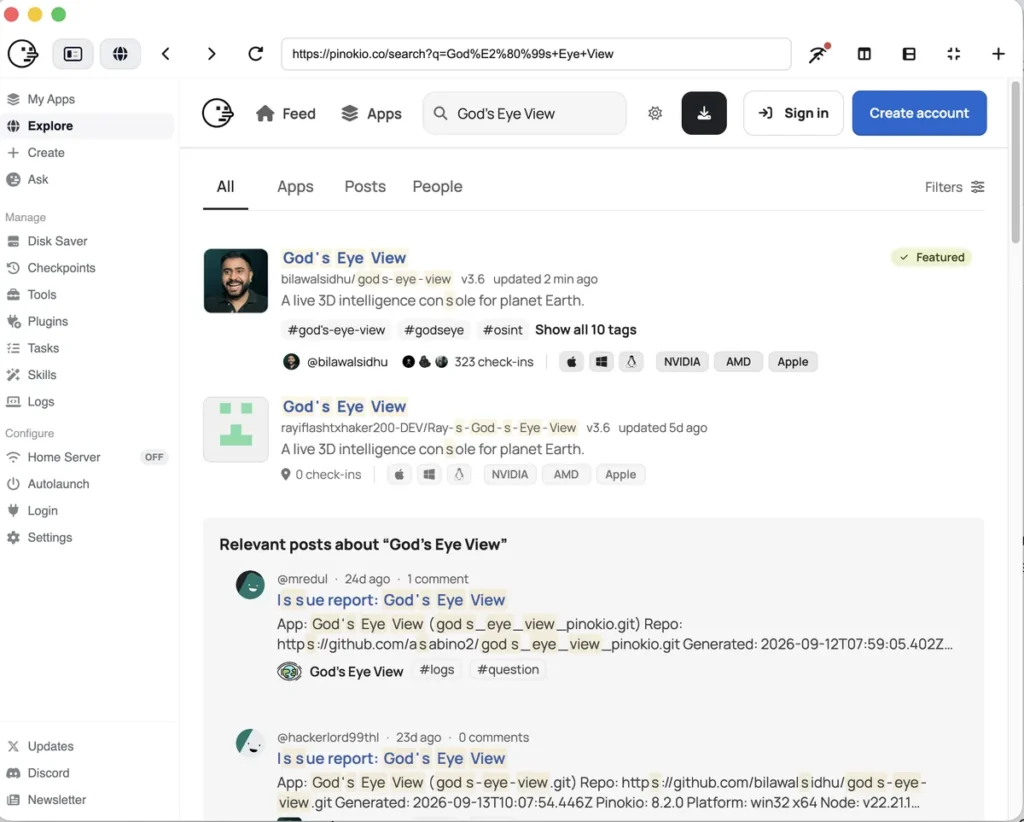Open the first God's Eye View result by bilawalsidhu
The width and height of the screenshot is (1024, 822).
click(x=344, y=258)
